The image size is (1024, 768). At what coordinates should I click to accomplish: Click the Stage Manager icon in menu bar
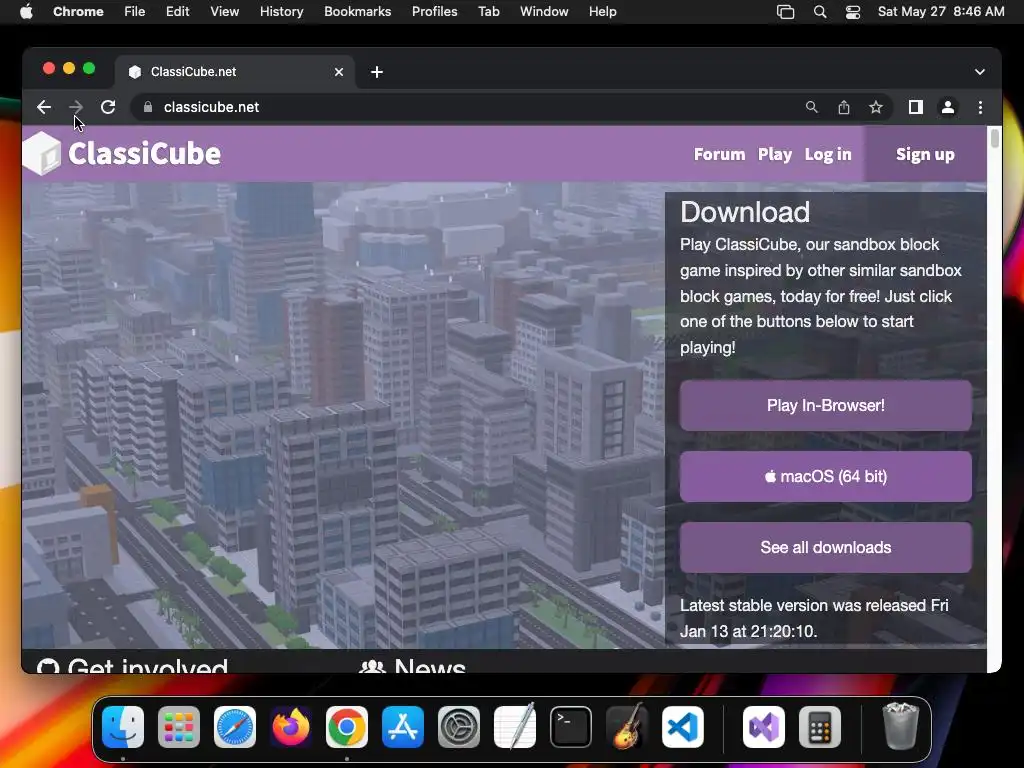pyautogui.click(x=785, y=12)
